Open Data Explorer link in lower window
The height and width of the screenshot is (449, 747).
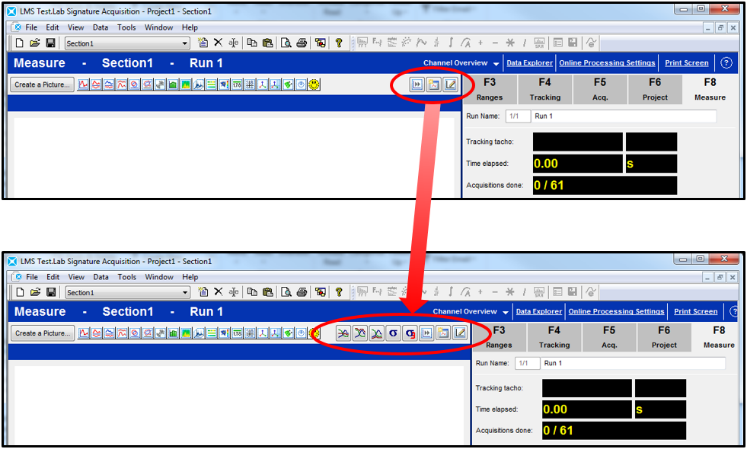(539, 311)
